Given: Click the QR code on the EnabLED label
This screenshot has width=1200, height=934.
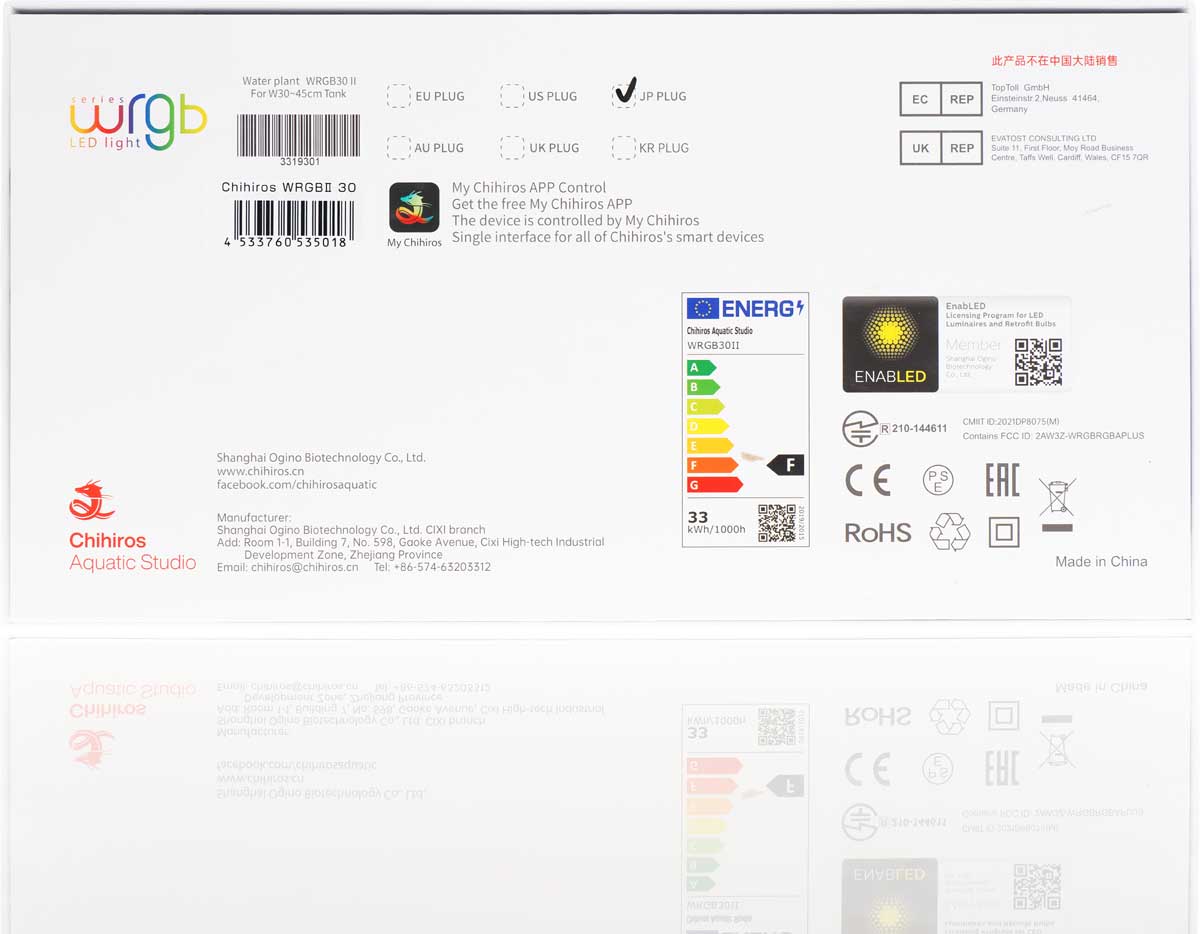Looking at the screenshot, I should [x=1038, y=361].
